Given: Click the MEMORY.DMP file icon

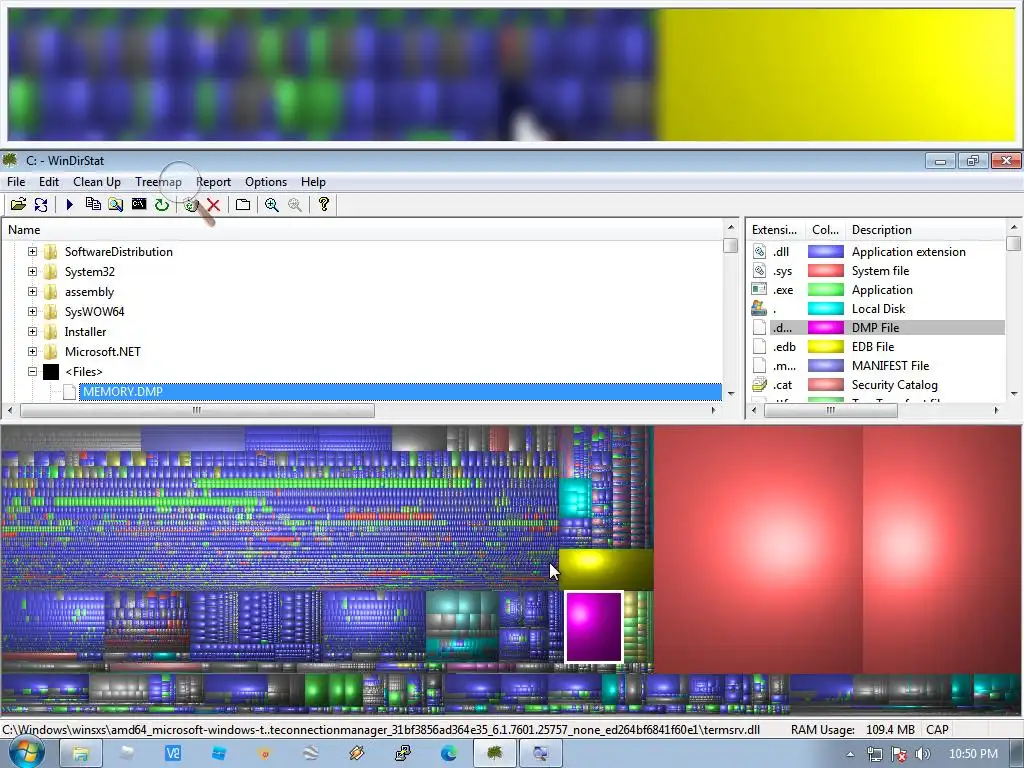Looking at the screenshot, I should point(70,392).
